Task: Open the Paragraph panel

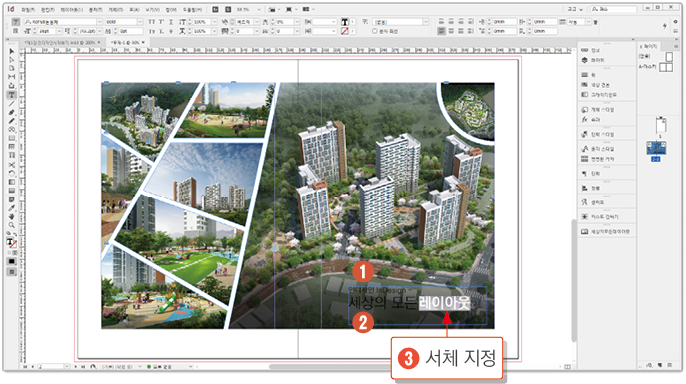Action: click(x=591, y=174)
